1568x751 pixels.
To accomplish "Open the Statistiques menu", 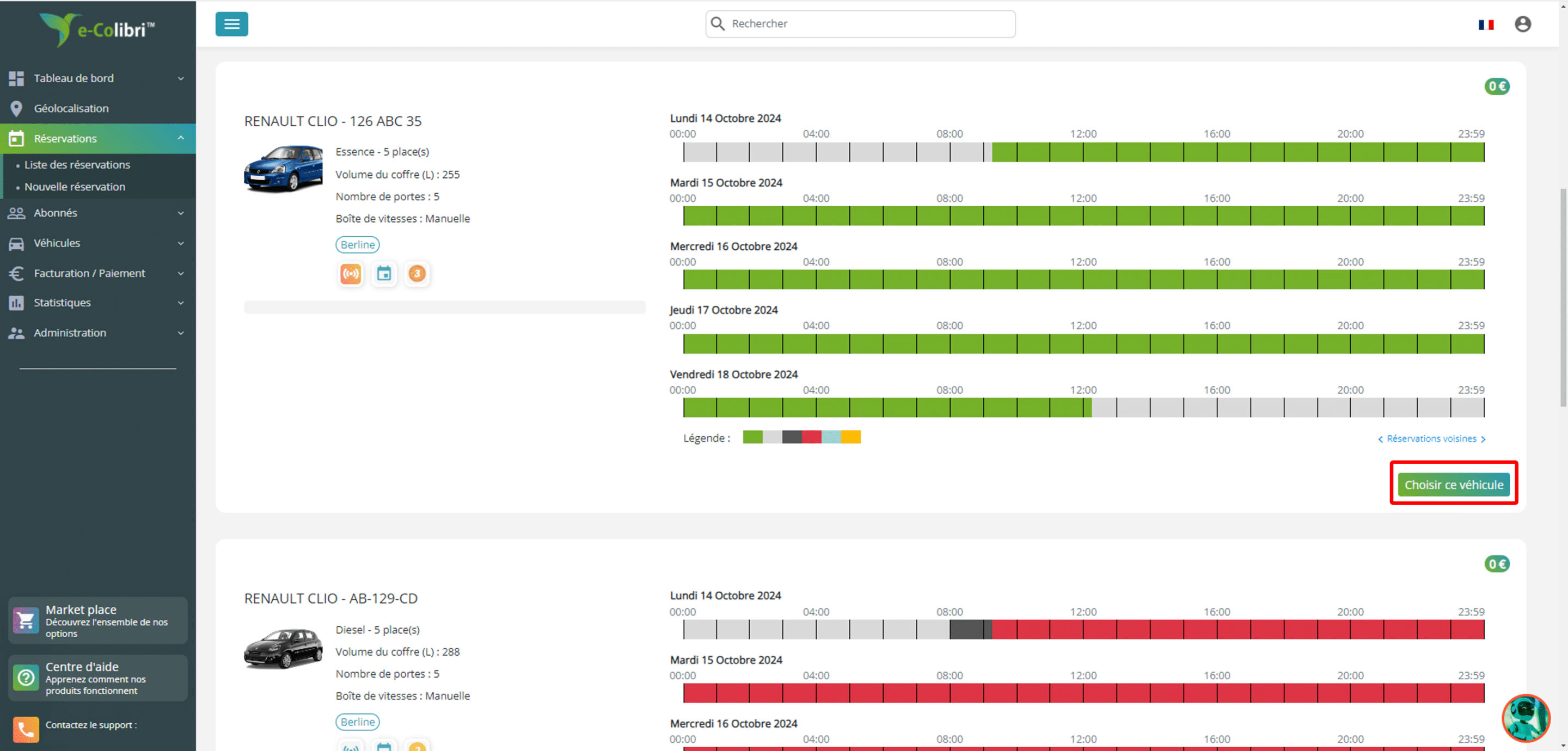I will [x=97, y=303].
